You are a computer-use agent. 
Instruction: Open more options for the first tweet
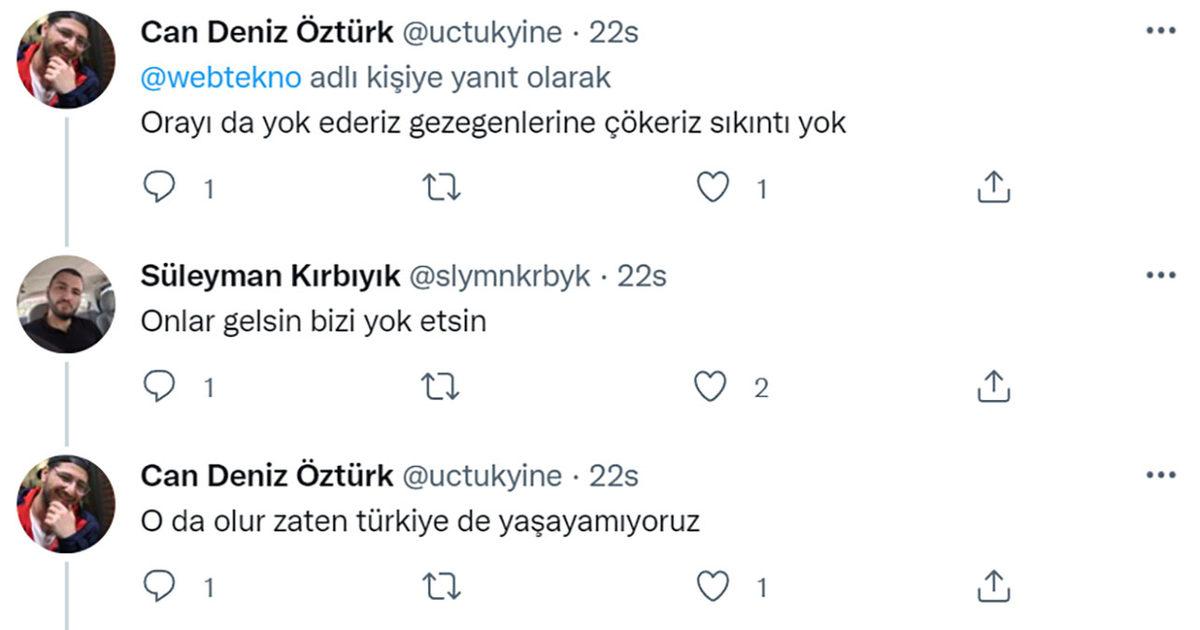(x=1160, y=31)
